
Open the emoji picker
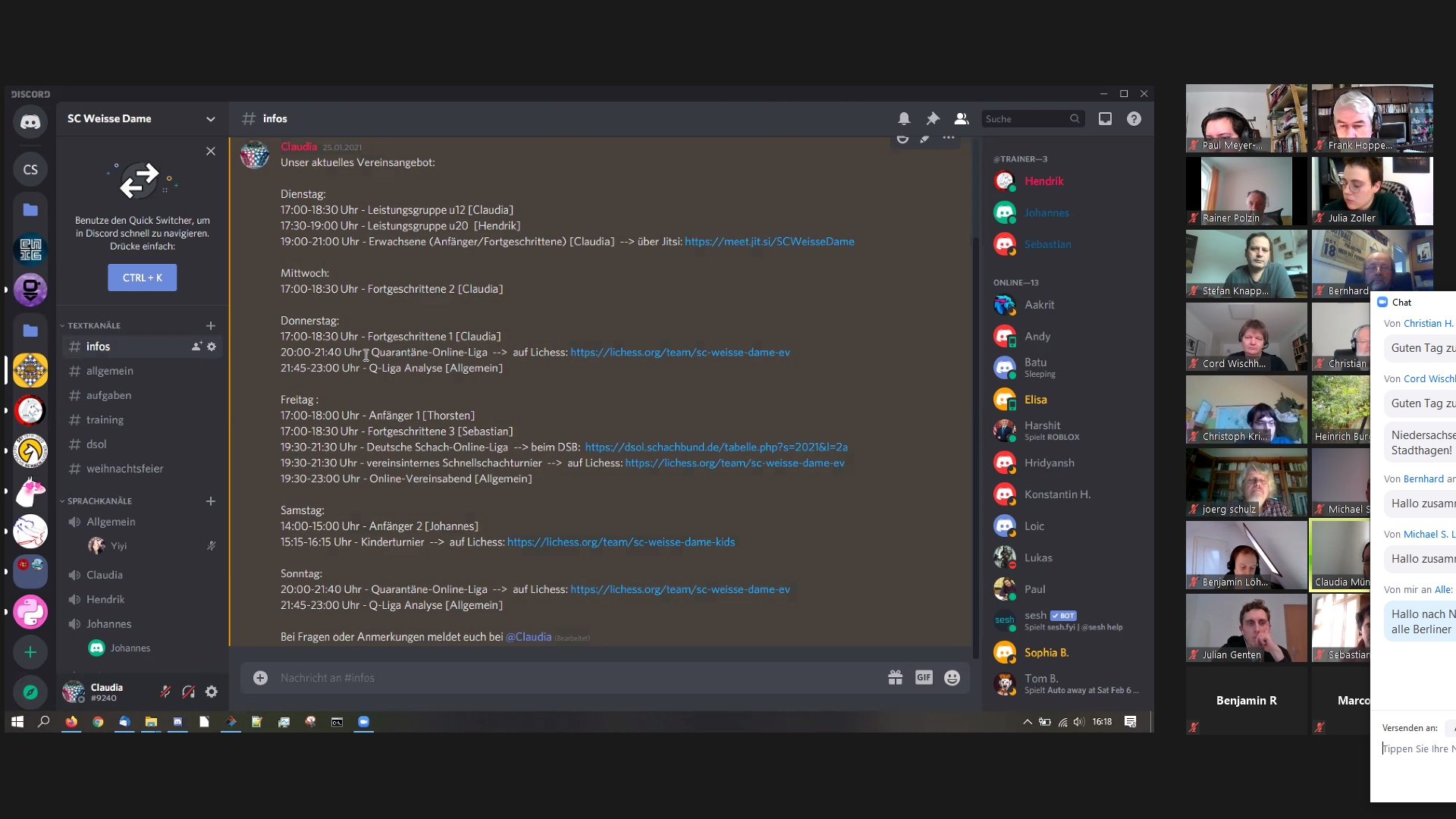[952, 678]
